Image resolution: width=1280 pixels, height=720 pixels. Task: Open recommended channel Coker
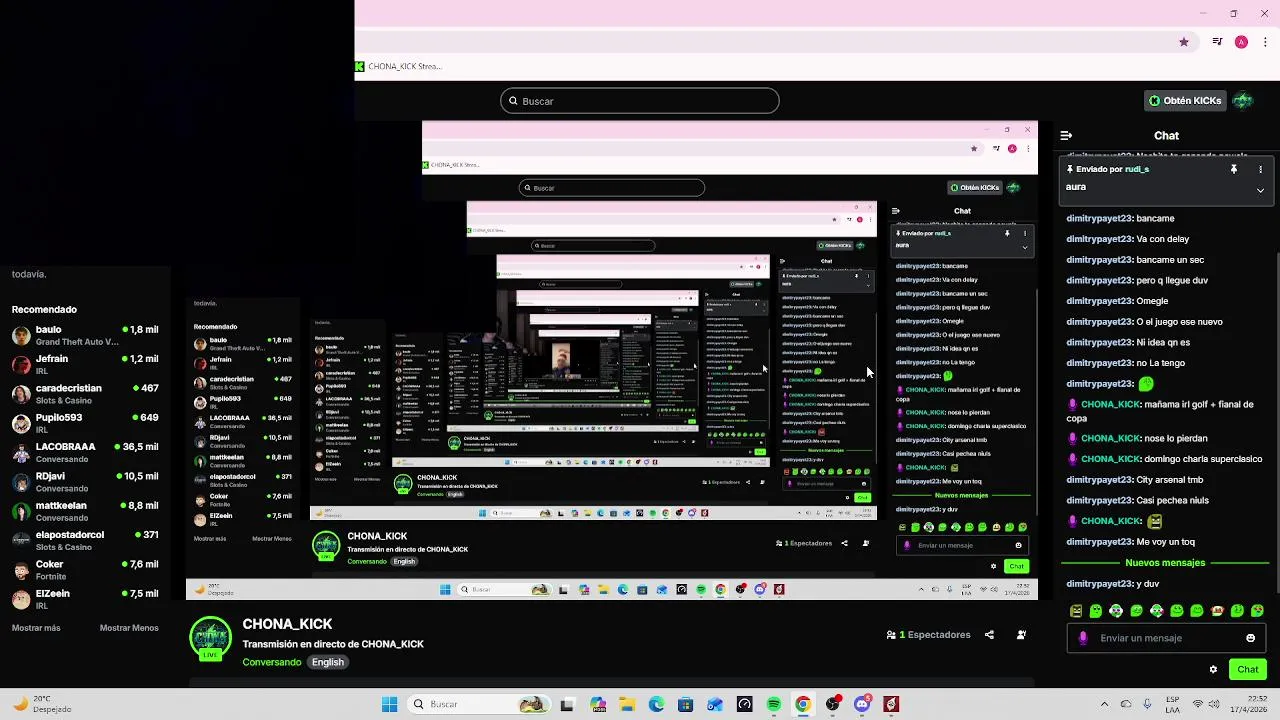tap(85, 570)
